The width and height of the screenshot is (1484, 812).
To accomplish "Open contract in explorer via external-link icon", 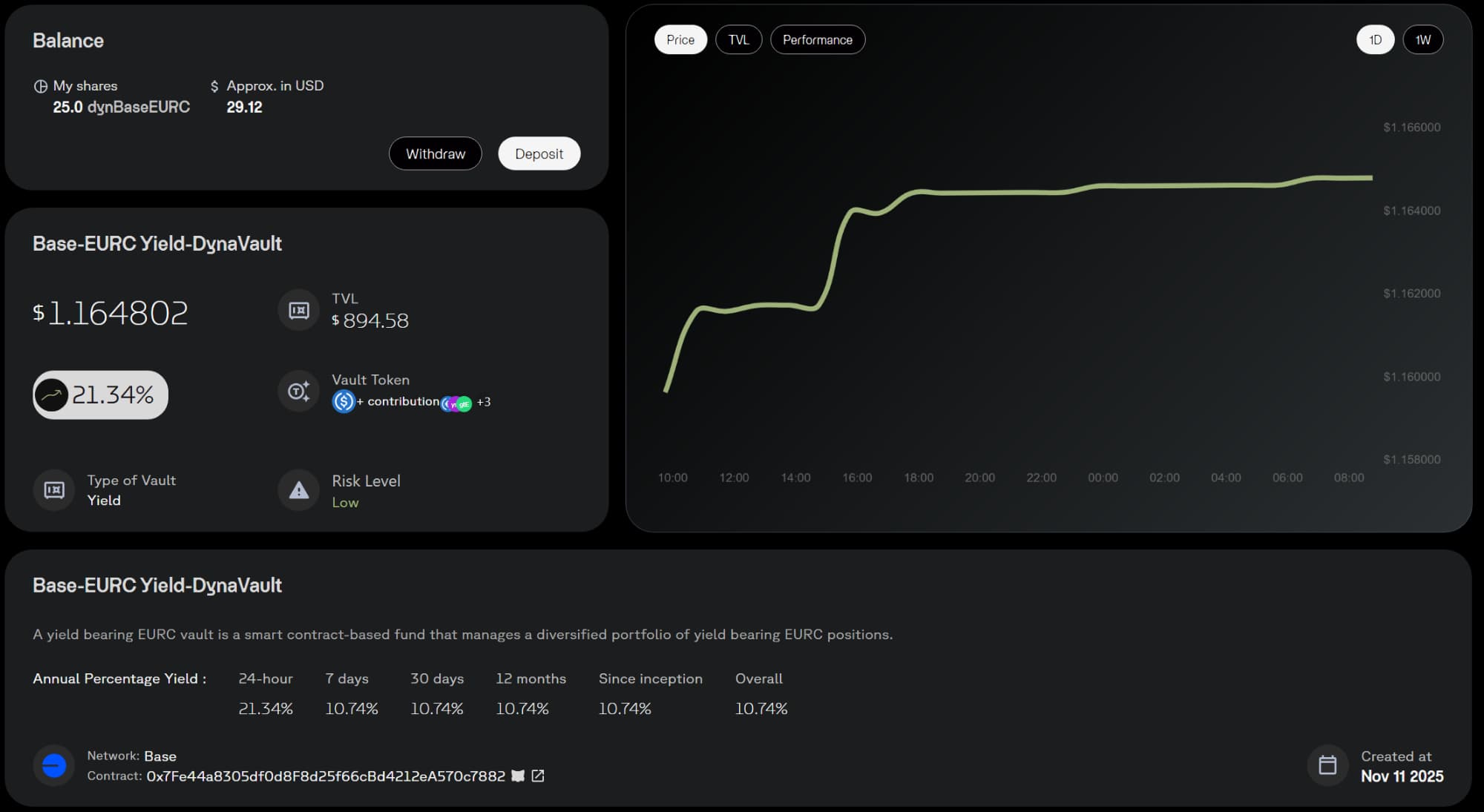I will click(x=538, y=776).
